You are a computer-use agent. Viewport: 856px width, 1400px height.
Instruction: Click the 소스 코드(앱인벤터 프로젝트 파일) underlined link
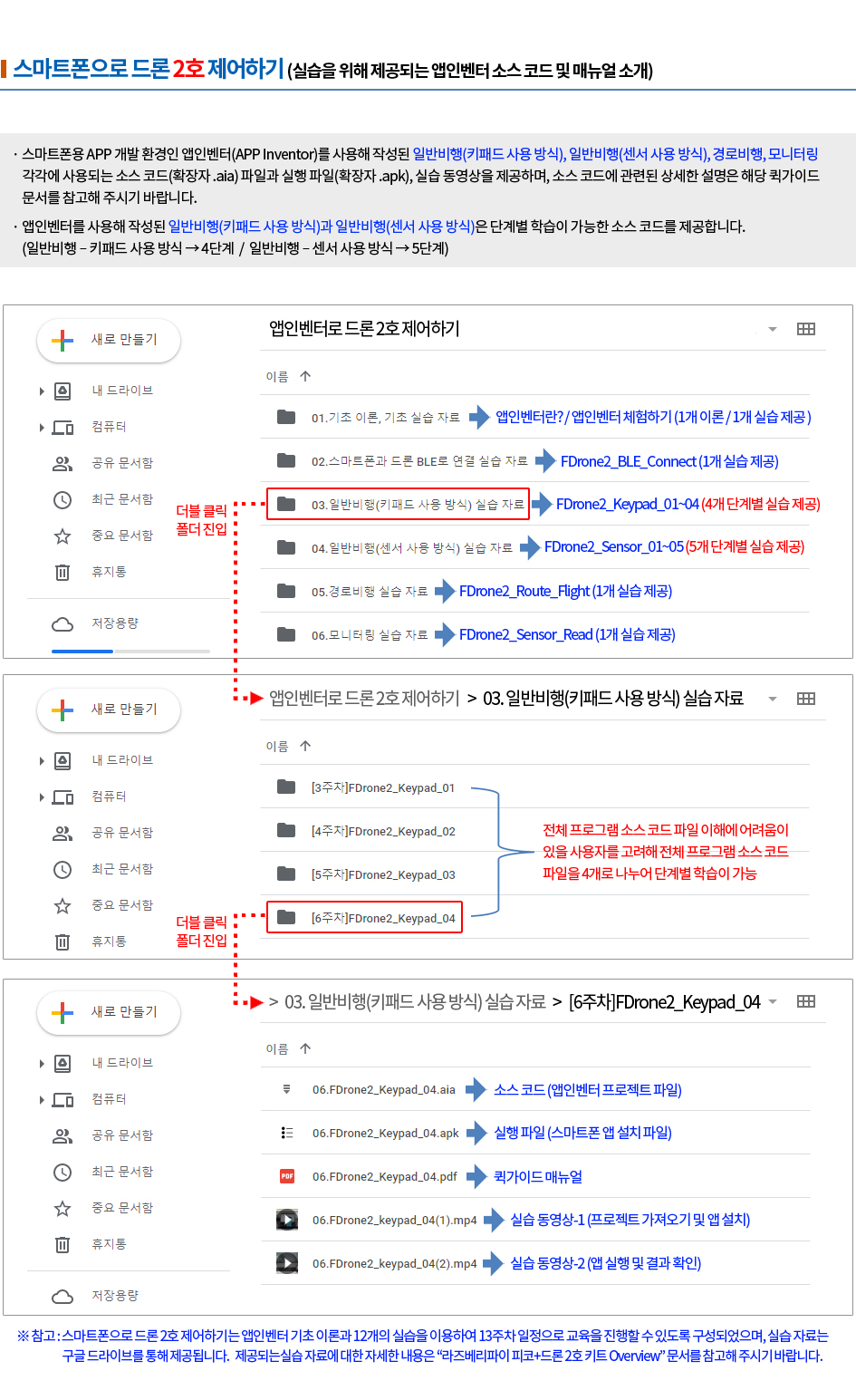(x=588, y=1089)
